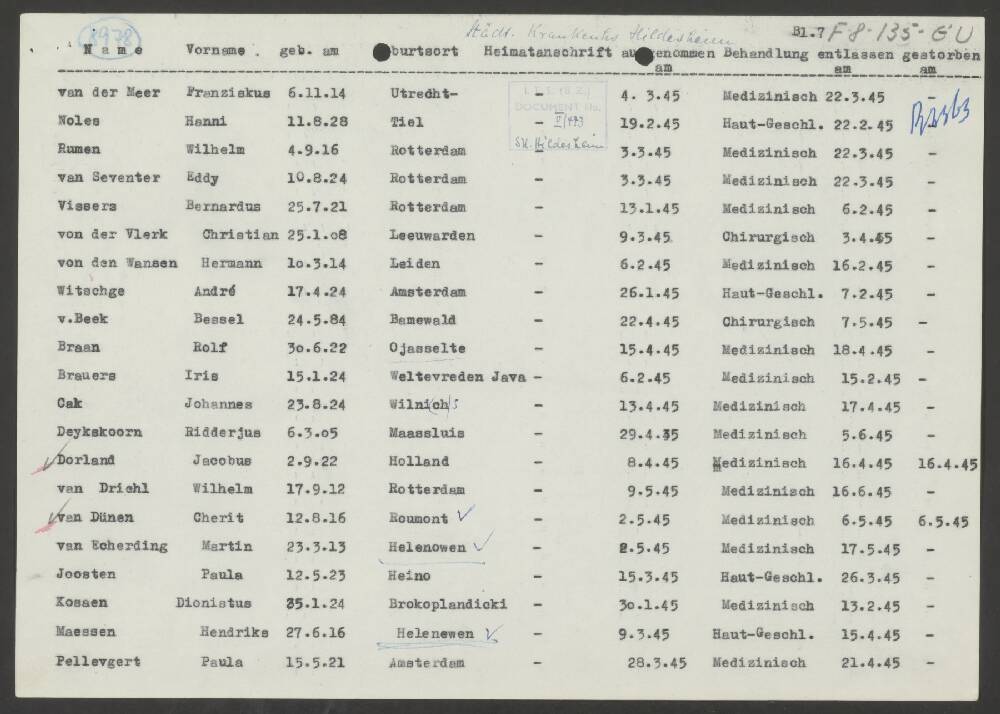
Task: Select the first name 'Dionistus'
Action: coord(214,605)
